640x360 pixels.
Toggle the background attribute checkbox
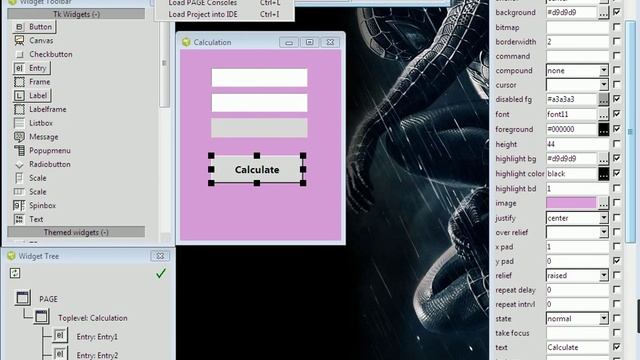point(616,12)
